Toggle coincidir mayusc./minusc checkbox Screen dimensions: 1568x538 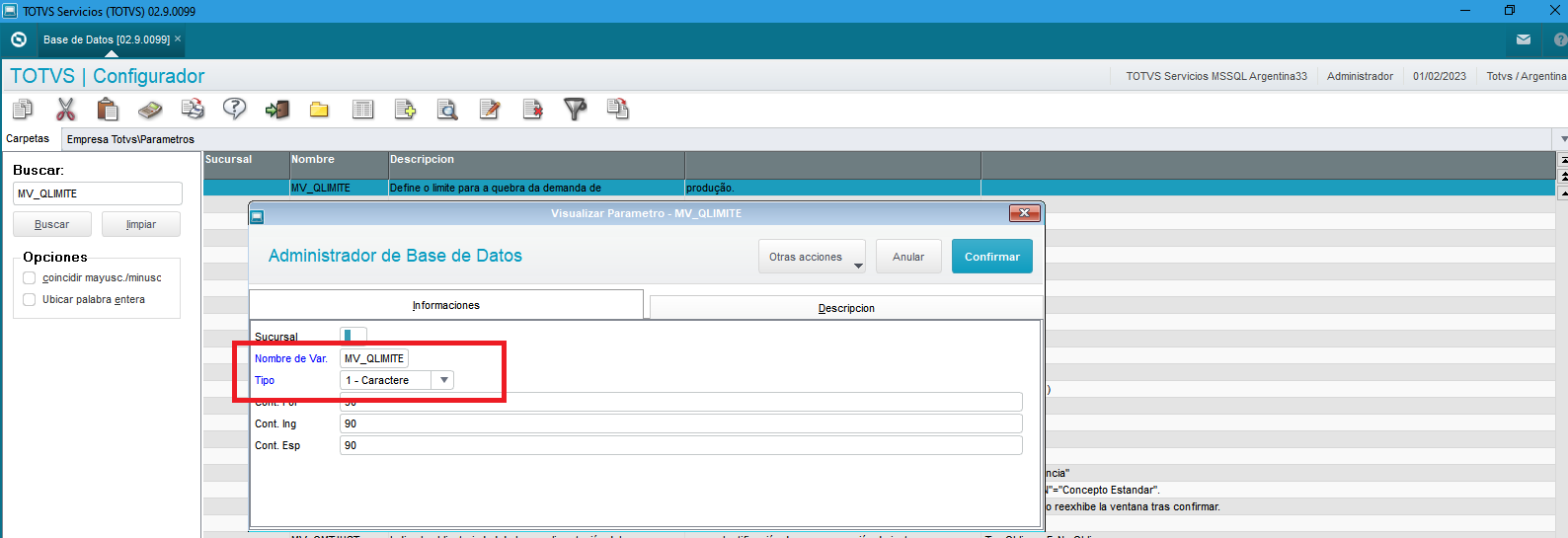click(30, 278)
